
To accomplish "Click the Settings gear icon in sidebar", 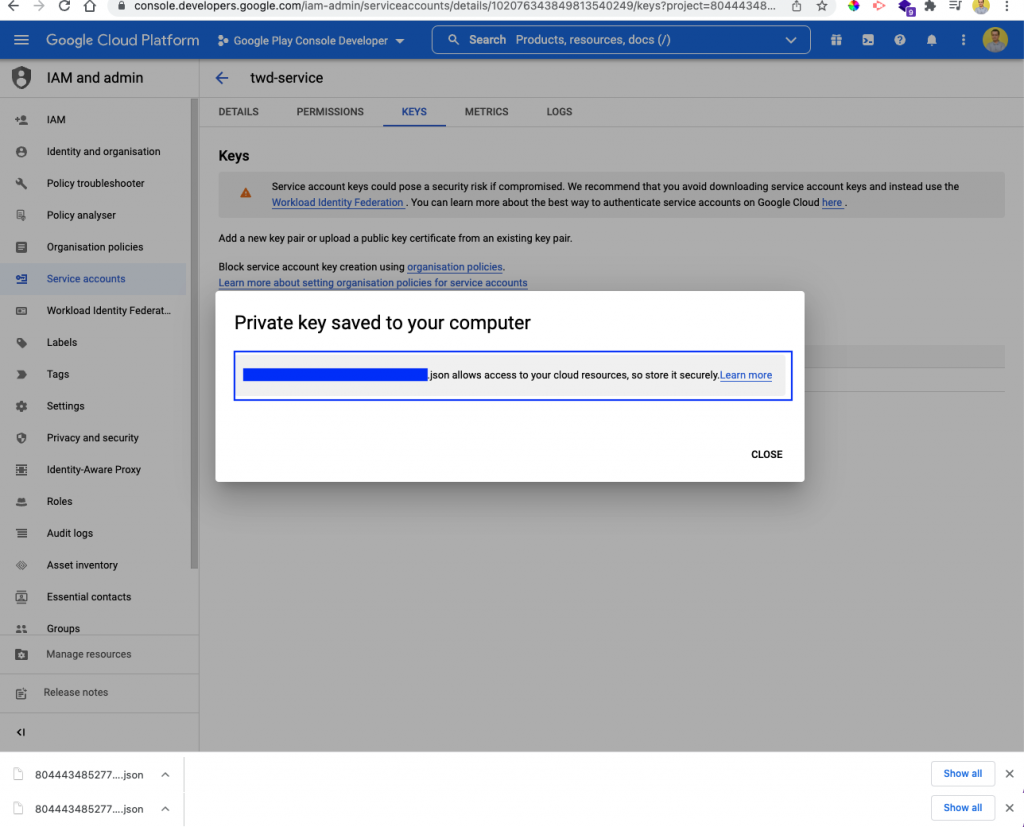I will point(21,406).
